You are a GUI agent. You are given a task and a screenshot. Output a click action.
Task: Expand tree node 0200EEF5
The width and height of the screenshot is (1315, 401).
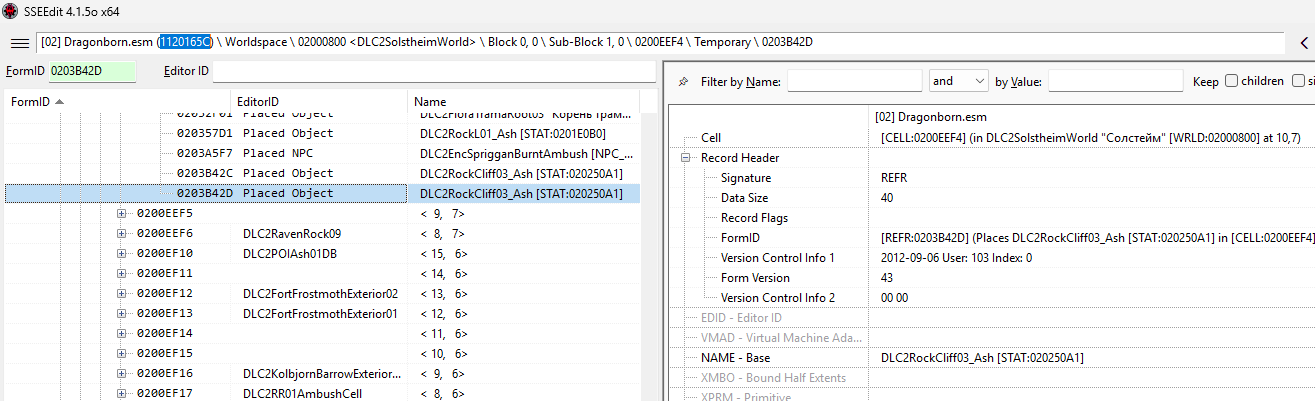122,213
